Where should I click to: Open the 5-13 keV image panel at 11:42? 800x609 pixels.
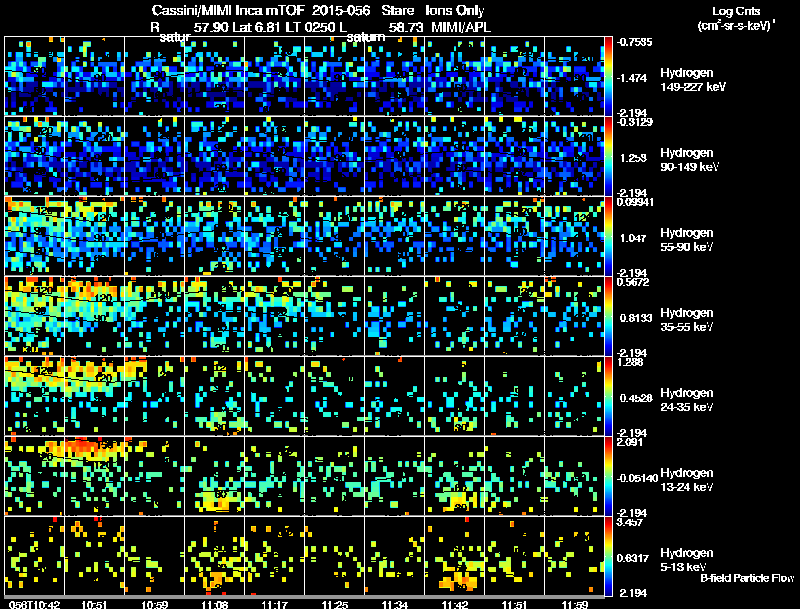[x=455, y=556]
